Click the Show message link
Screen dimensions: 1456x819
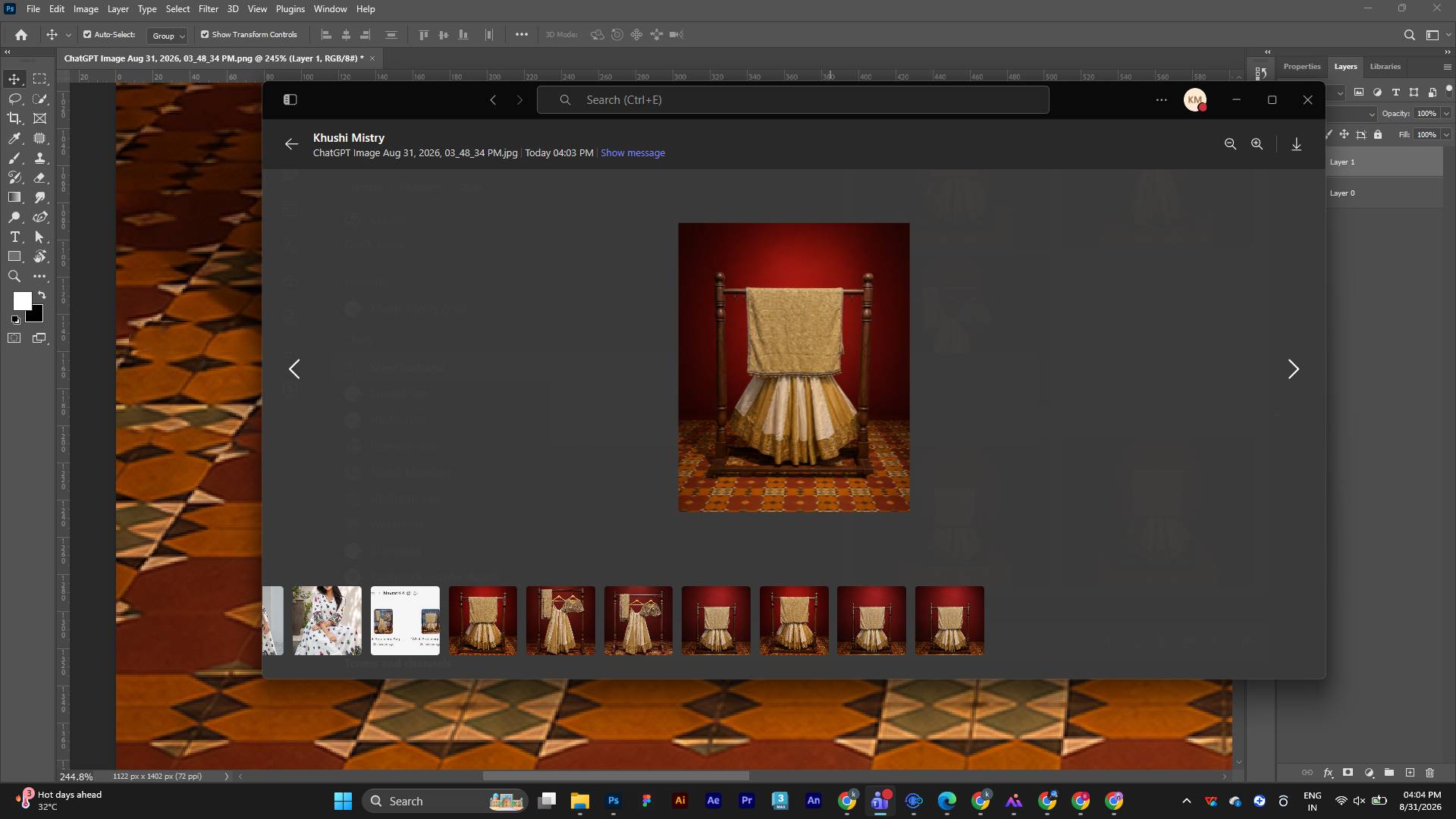tap(632, 153)
